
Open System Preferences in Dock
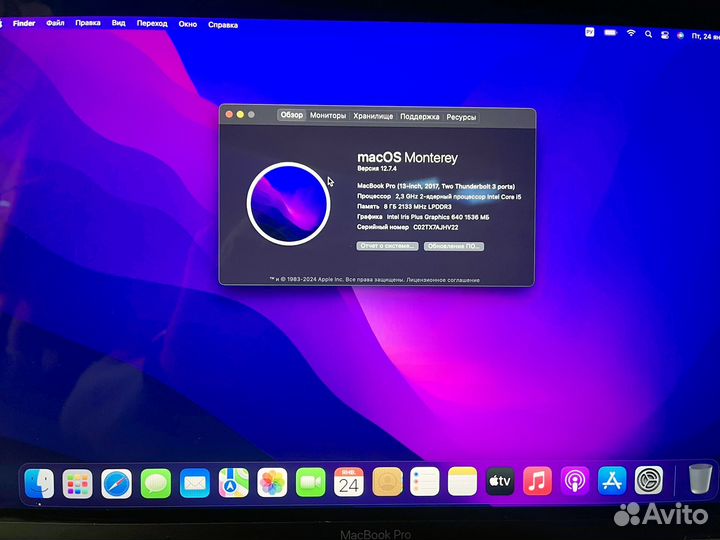(x=649, y=480)
